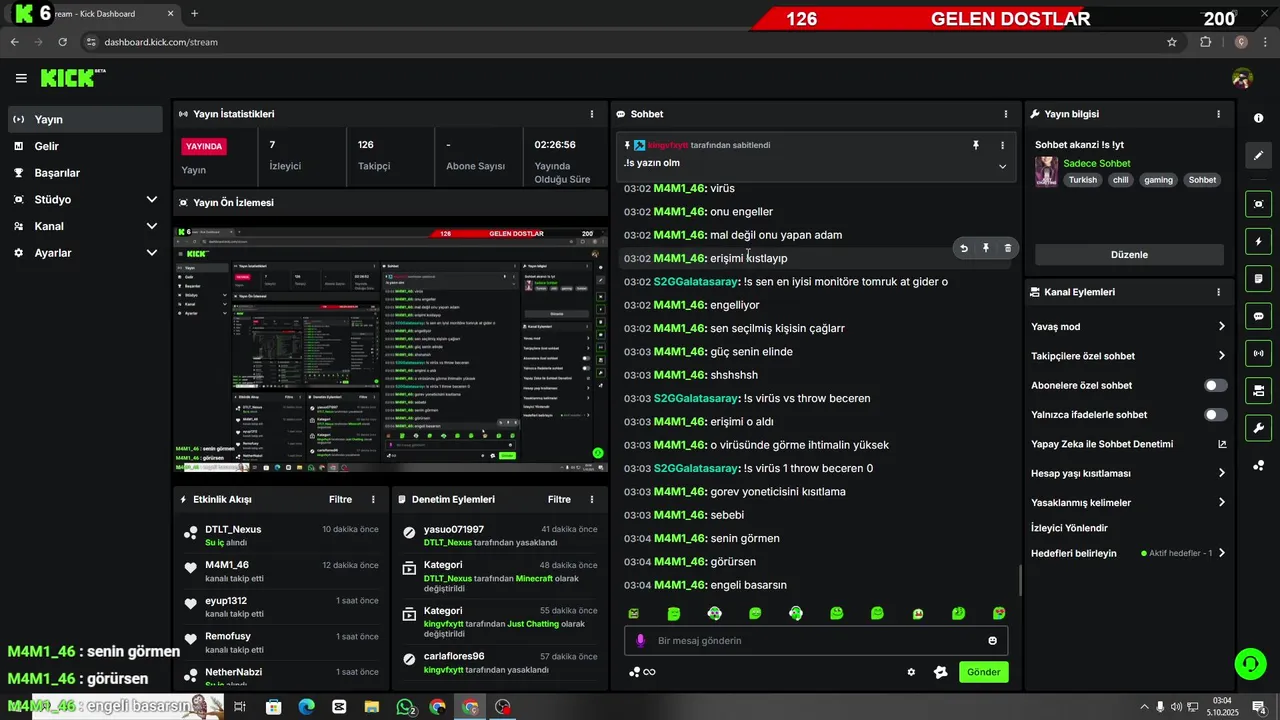Click the stream preview icon in the right sidebar
1280x720 pixels.
click(1258, 204)
